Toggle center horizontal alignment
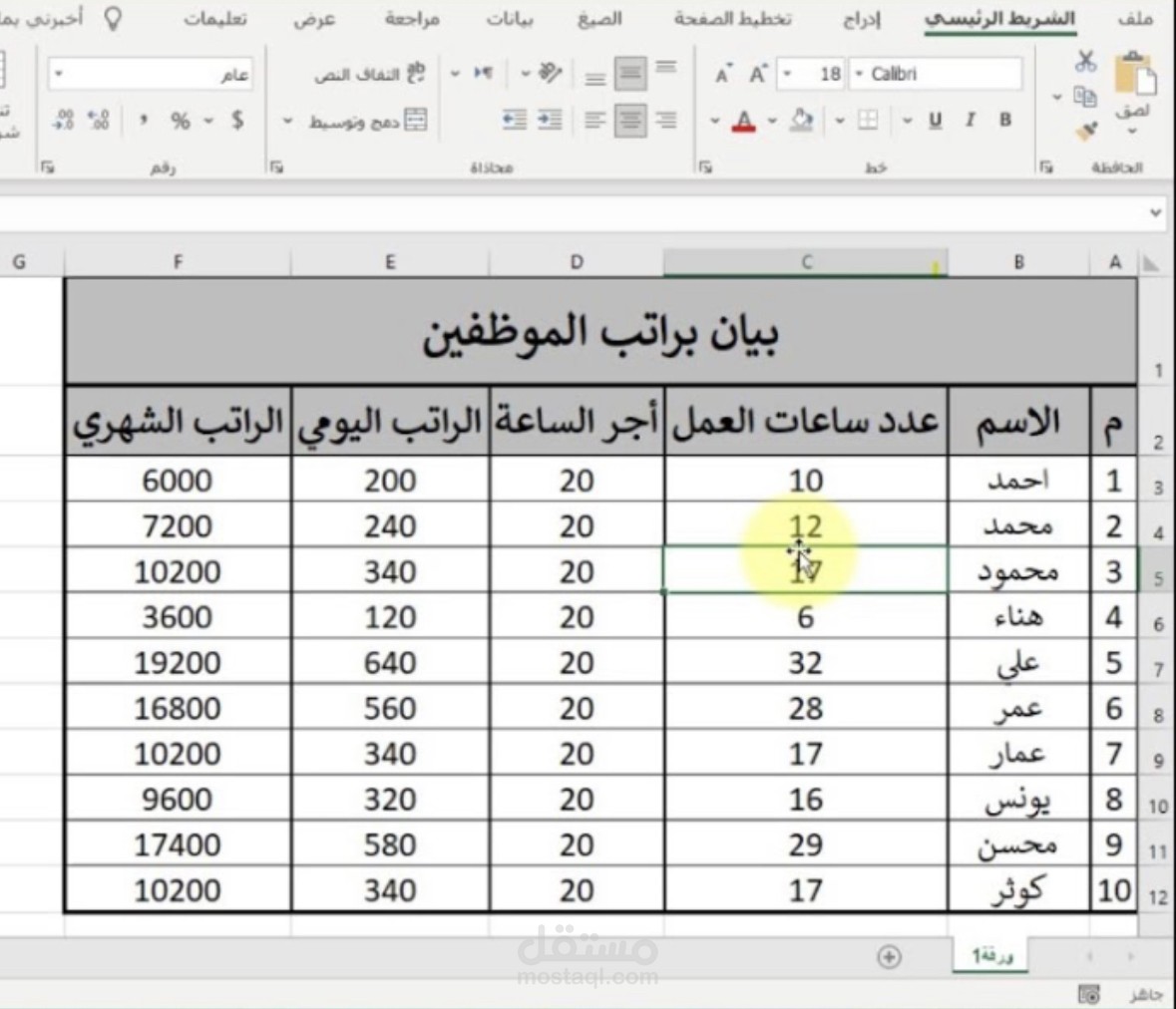This screenshot has height=1009, width=1176. pos(630,120)
